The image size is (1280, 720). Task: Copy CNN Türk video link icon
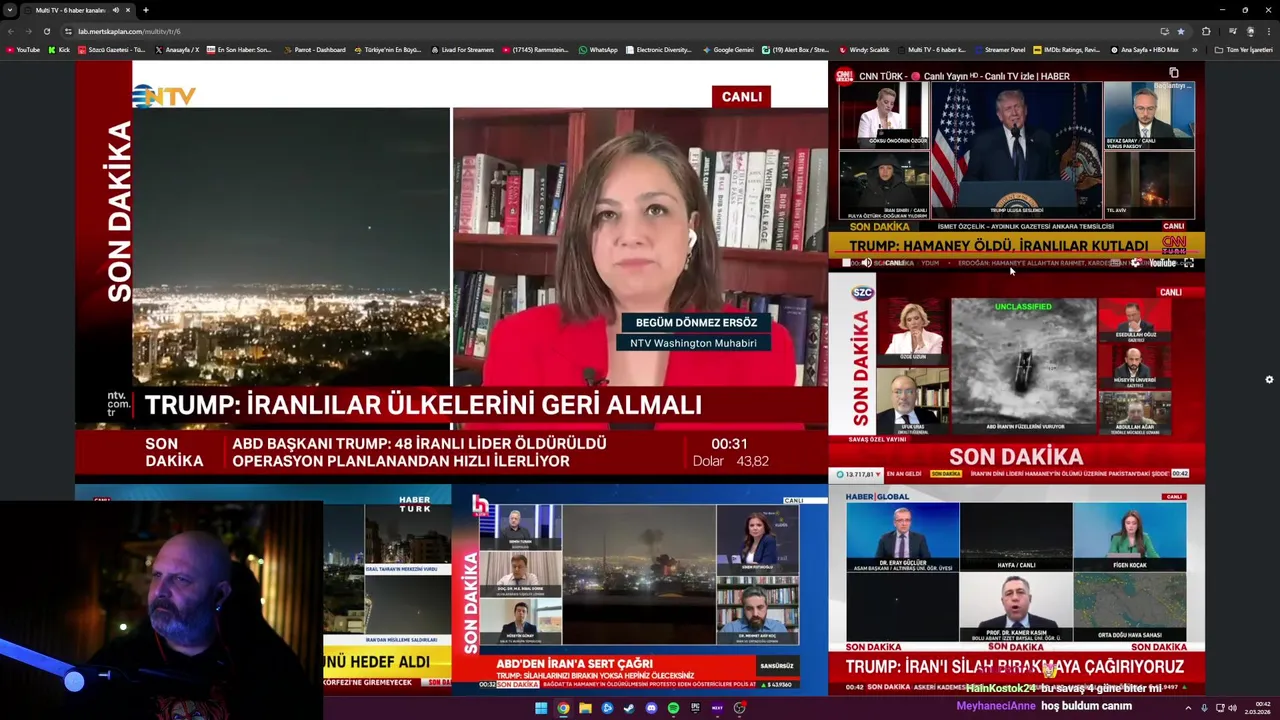click(x=1174, y=73)
